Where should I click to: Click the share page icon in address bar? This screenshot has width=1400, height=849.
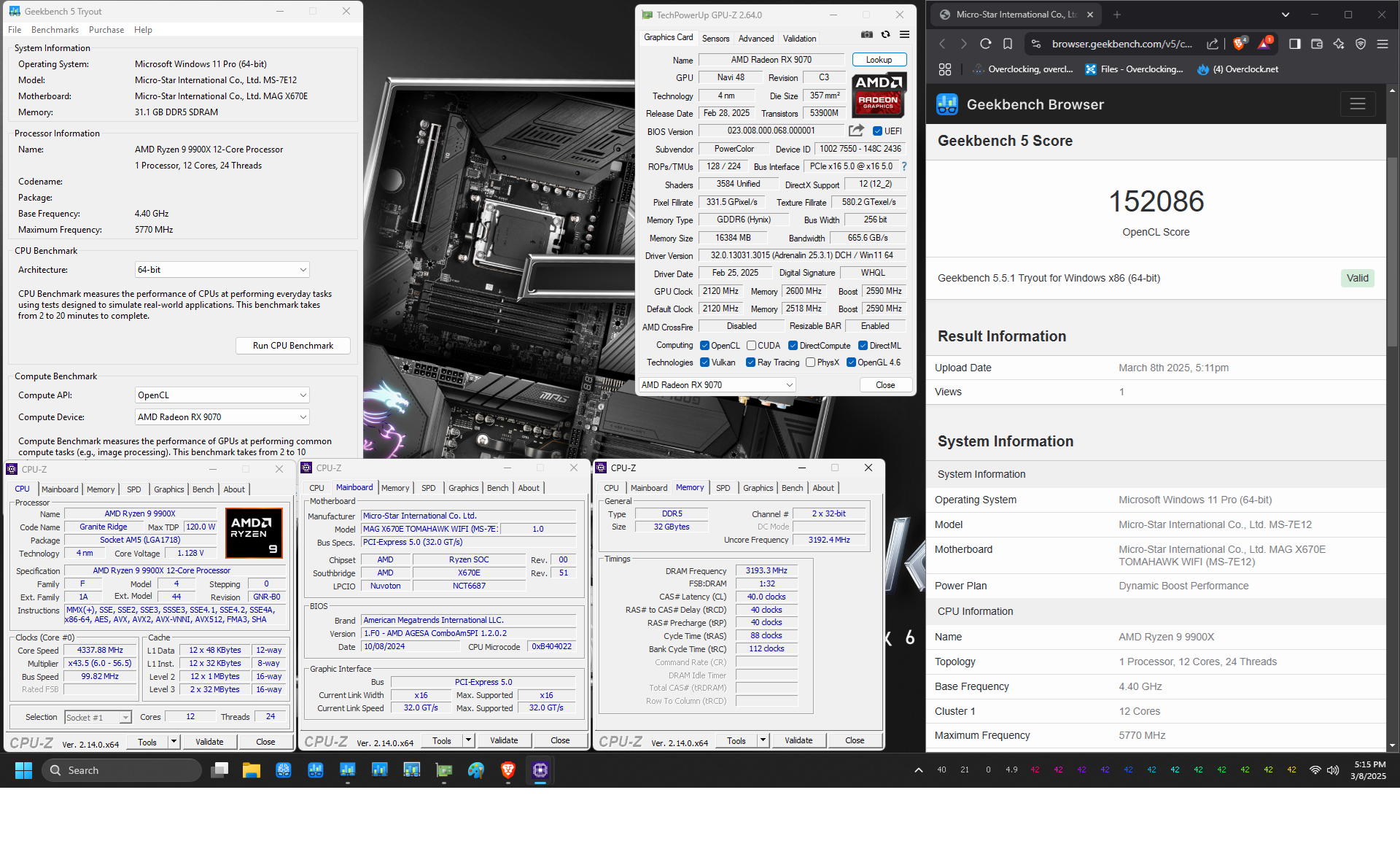pyautogui.click(x=1212, y=44)
